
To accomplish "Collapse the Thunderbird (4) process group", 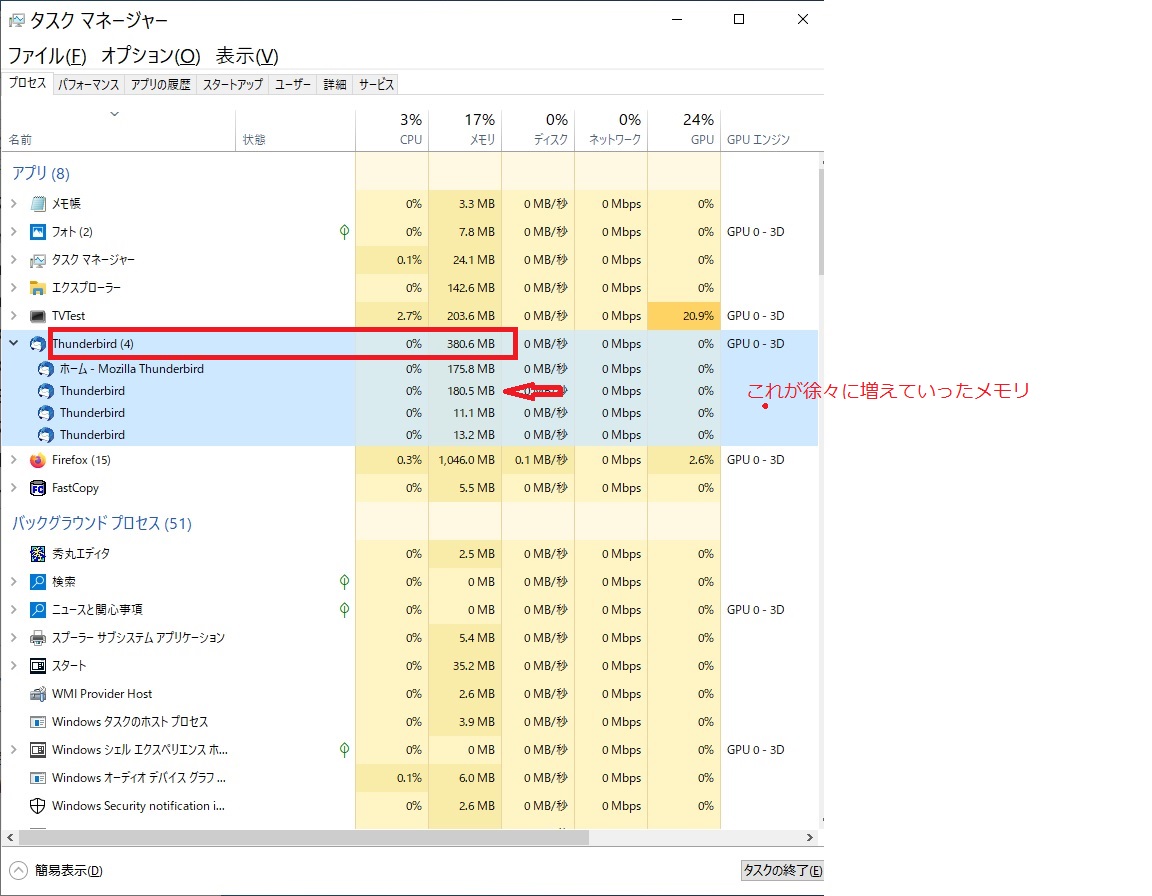I will pos(14,344).
